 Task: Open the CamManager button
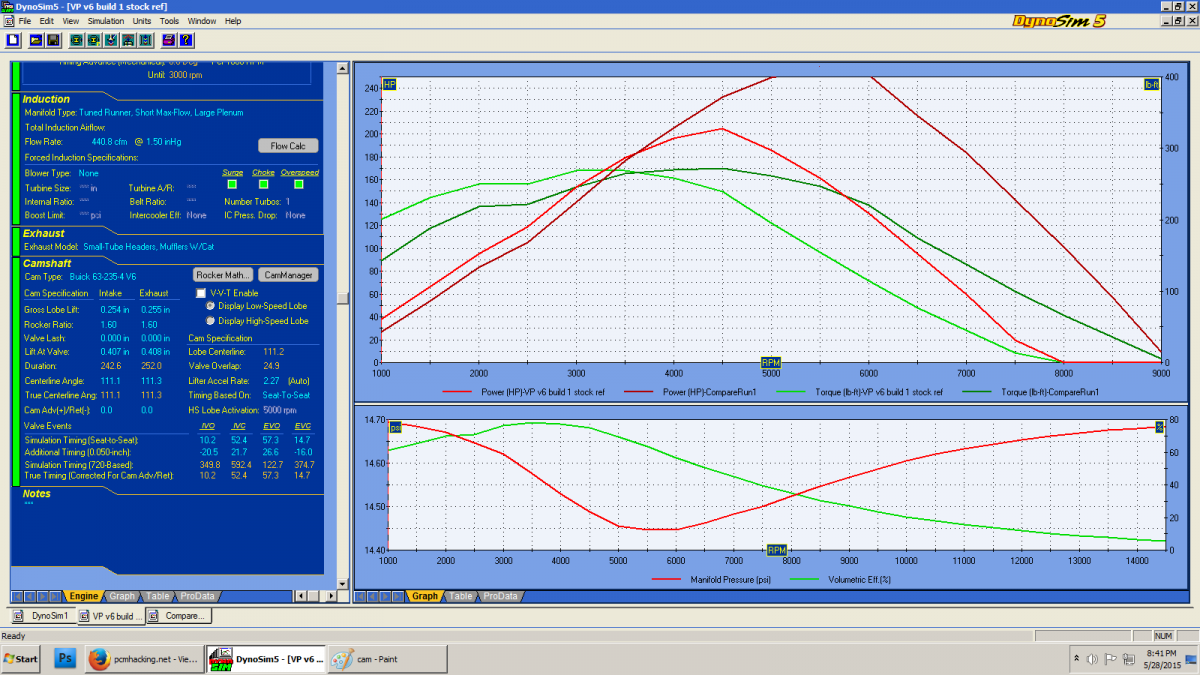288,274
